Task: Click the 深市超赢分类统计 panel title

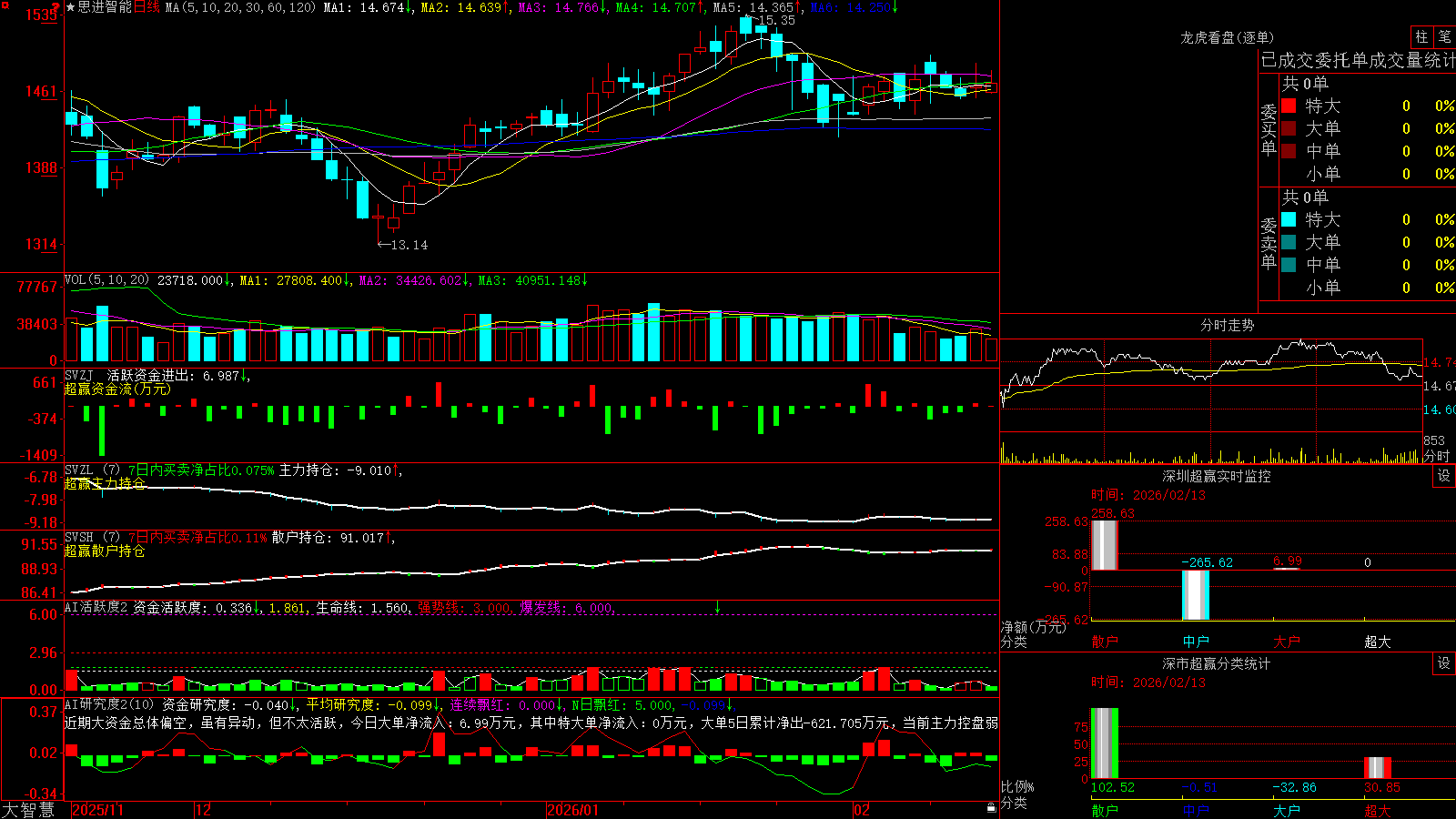Action: 1216,663
